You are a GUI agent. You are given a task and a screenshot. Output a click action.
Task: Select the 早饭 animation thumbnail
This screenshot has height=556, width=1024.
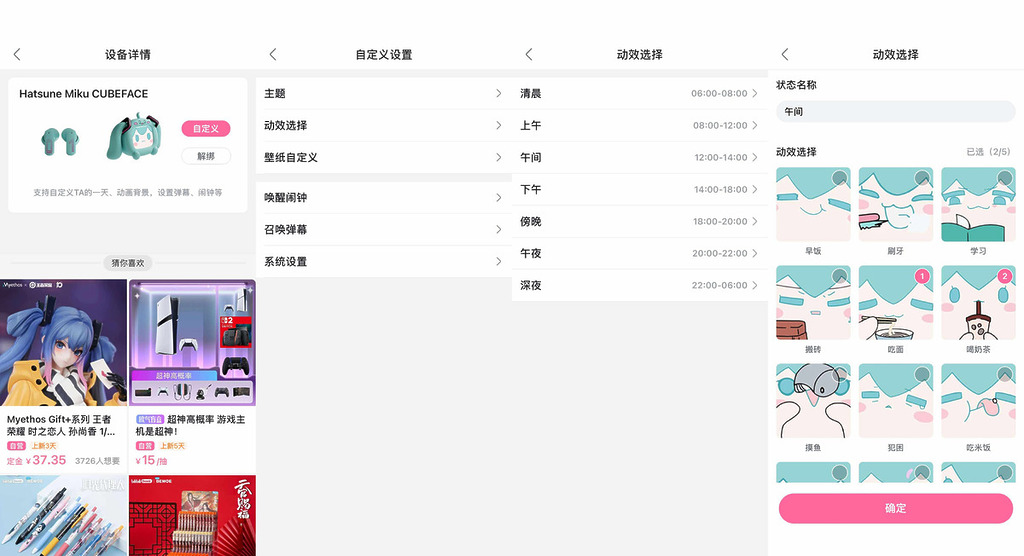(813, 204)
